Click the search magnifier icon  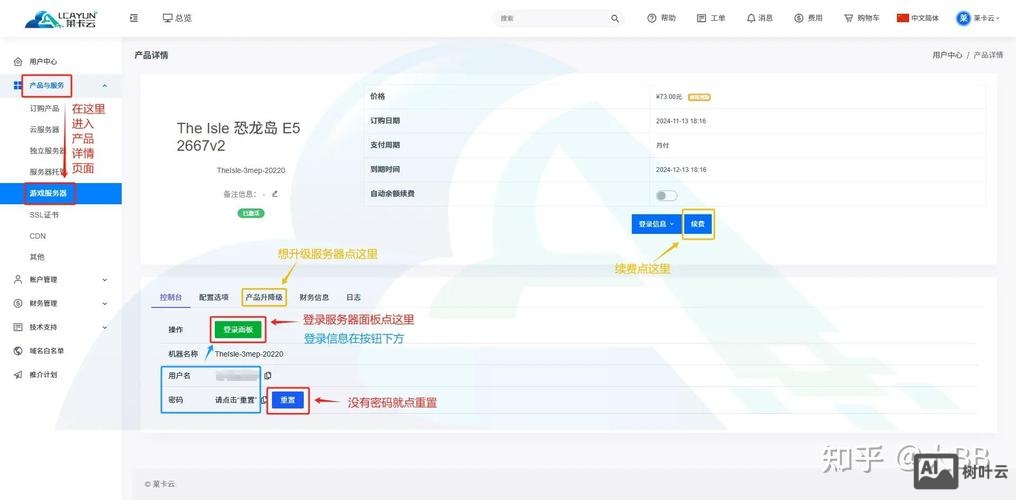click(615, 18)
